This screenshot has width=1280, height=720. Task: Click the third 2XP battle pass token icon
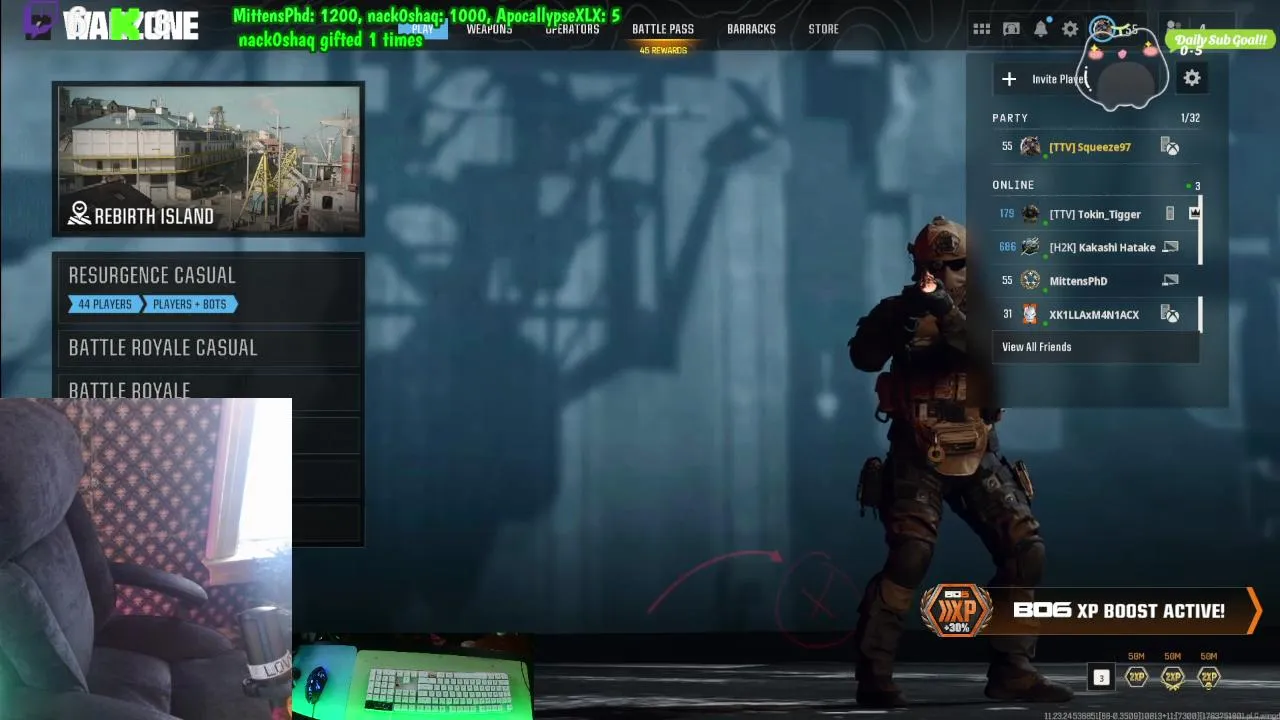tap(1209, 678)
